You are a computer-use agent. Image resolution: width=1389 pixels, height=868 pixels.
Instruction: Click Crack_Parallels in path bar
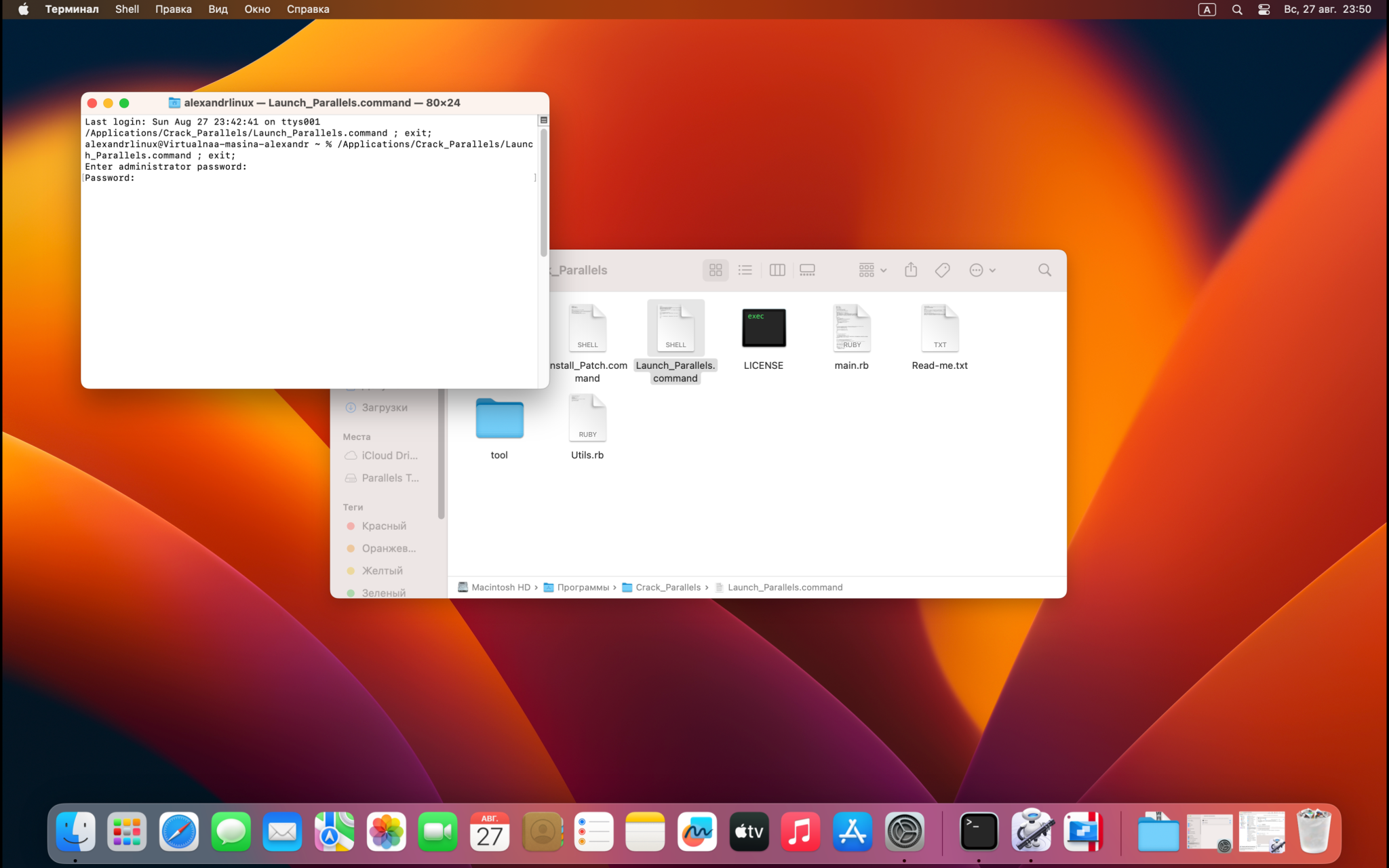click(661, 587)
